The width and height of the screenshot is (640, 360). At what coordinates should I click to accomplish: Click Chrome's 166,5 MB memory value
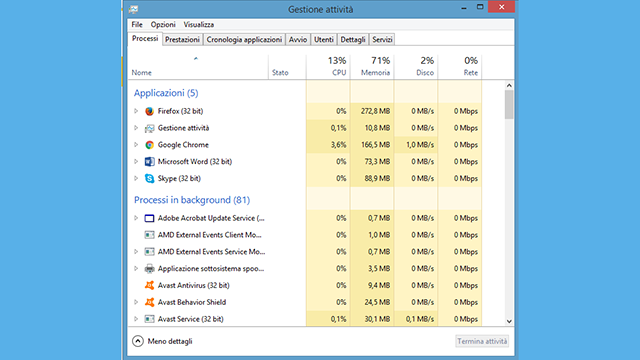click(376, 145)
